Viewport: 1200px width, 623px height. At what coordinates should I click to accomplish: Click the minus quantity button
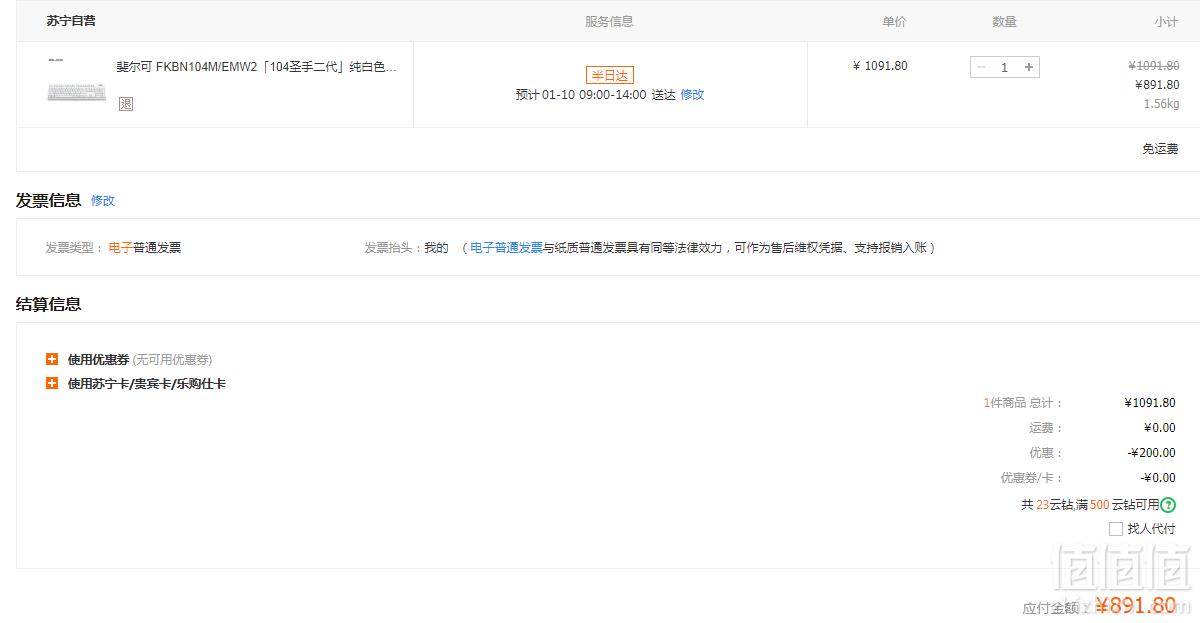pyautogui.click(x=981, y=67)
